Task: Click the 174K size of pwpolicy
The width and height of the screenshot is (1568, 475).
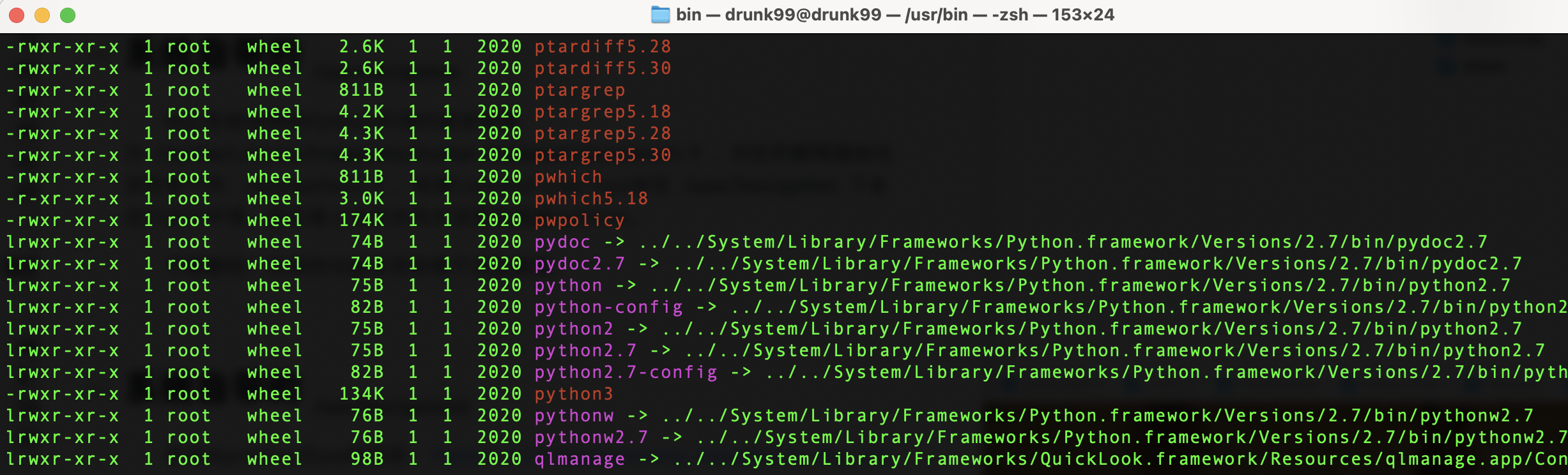Action: coord(362,220)
